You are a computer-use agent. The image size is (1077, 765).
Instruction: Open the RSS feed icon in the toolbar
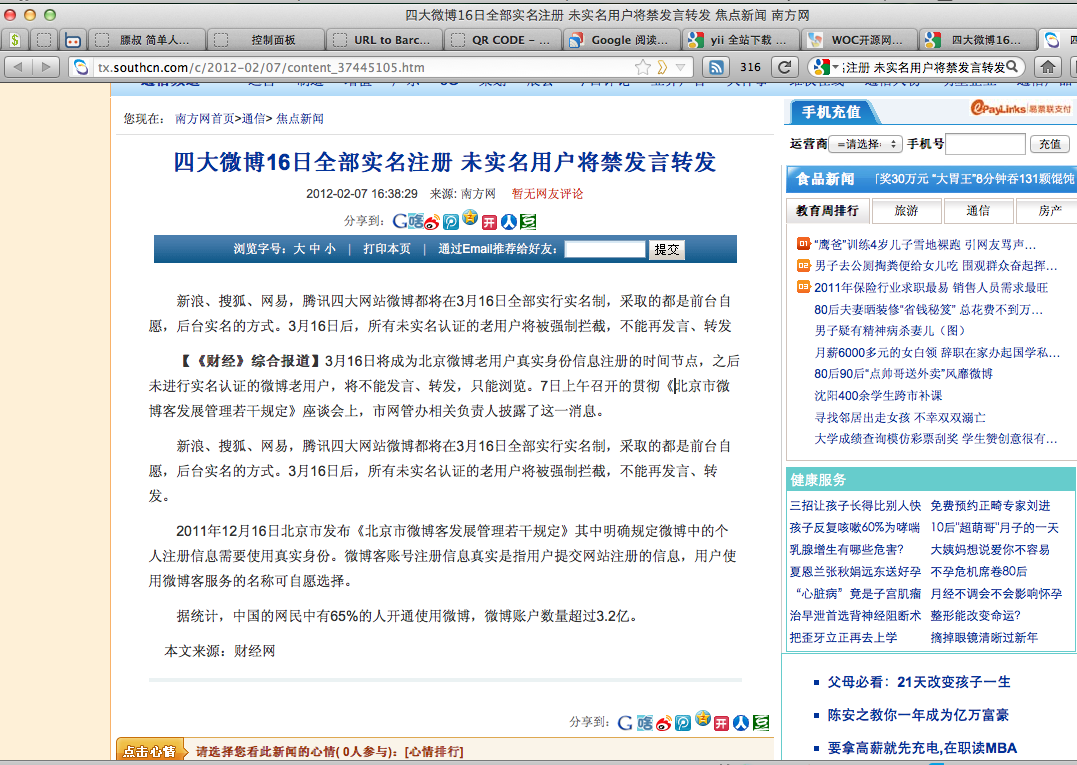[716, 67]
